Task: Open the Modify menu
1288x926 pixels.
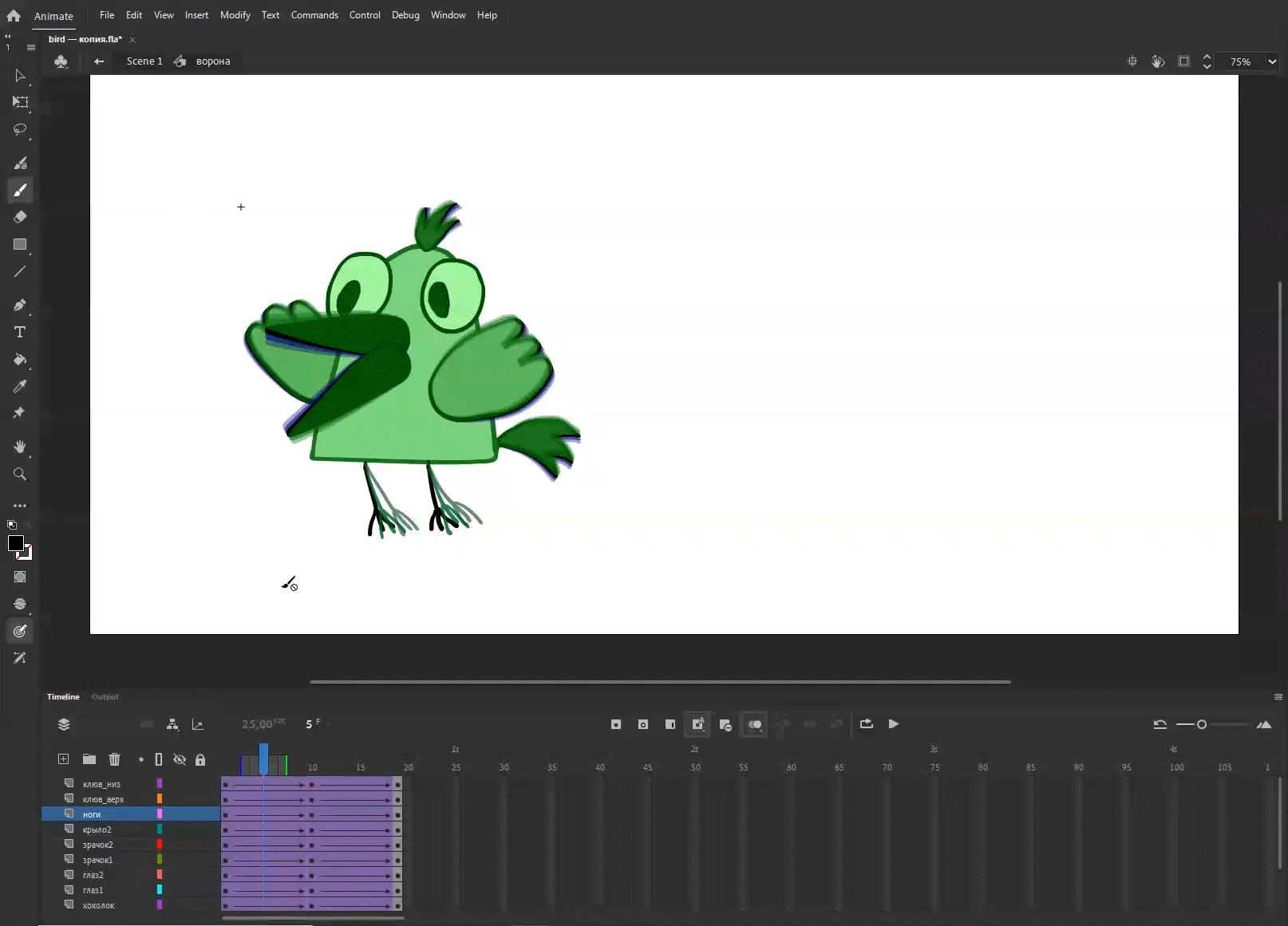Action: point(235,15)
